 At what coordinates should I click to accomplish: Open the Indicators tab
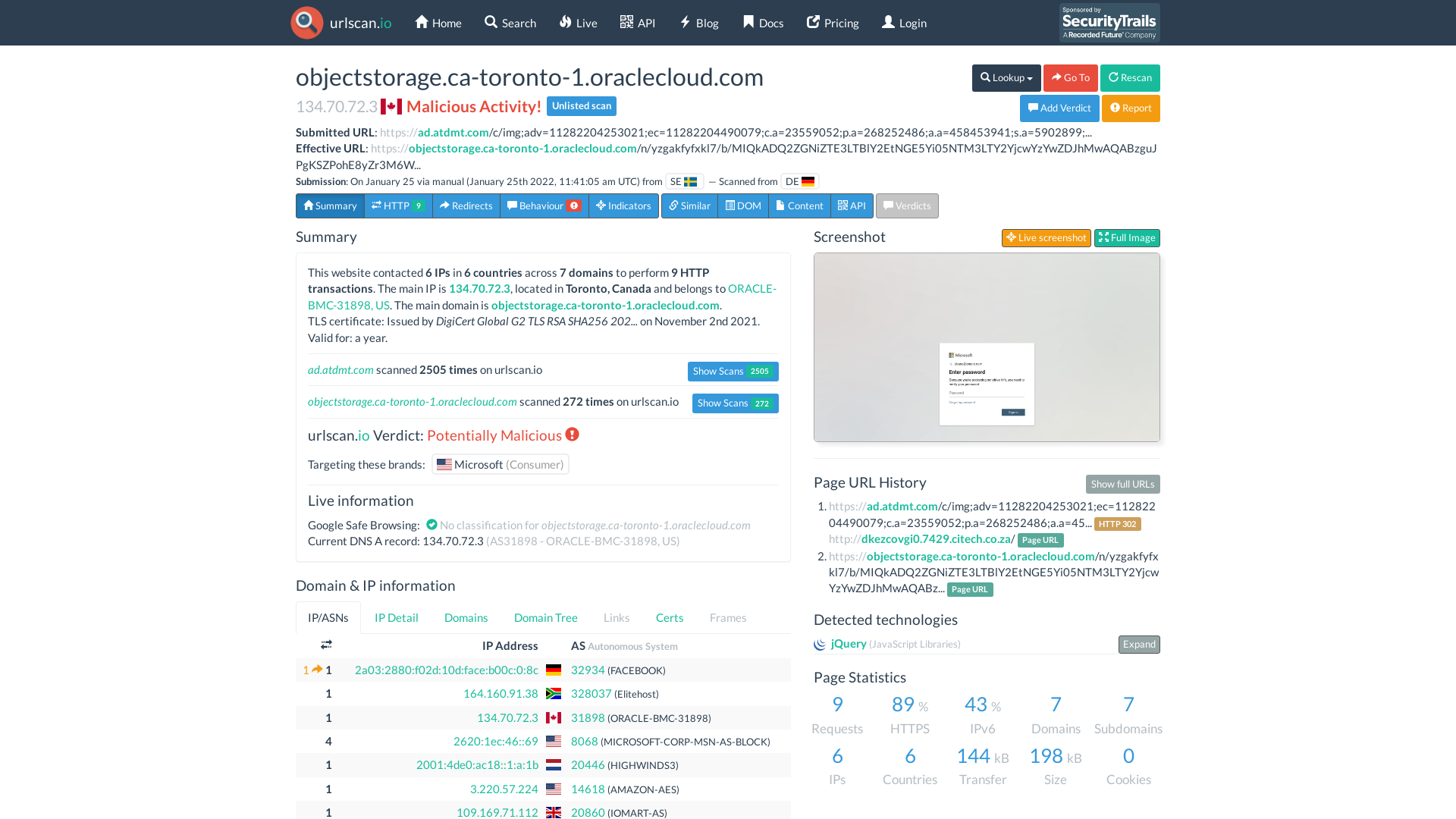(623, 206)
